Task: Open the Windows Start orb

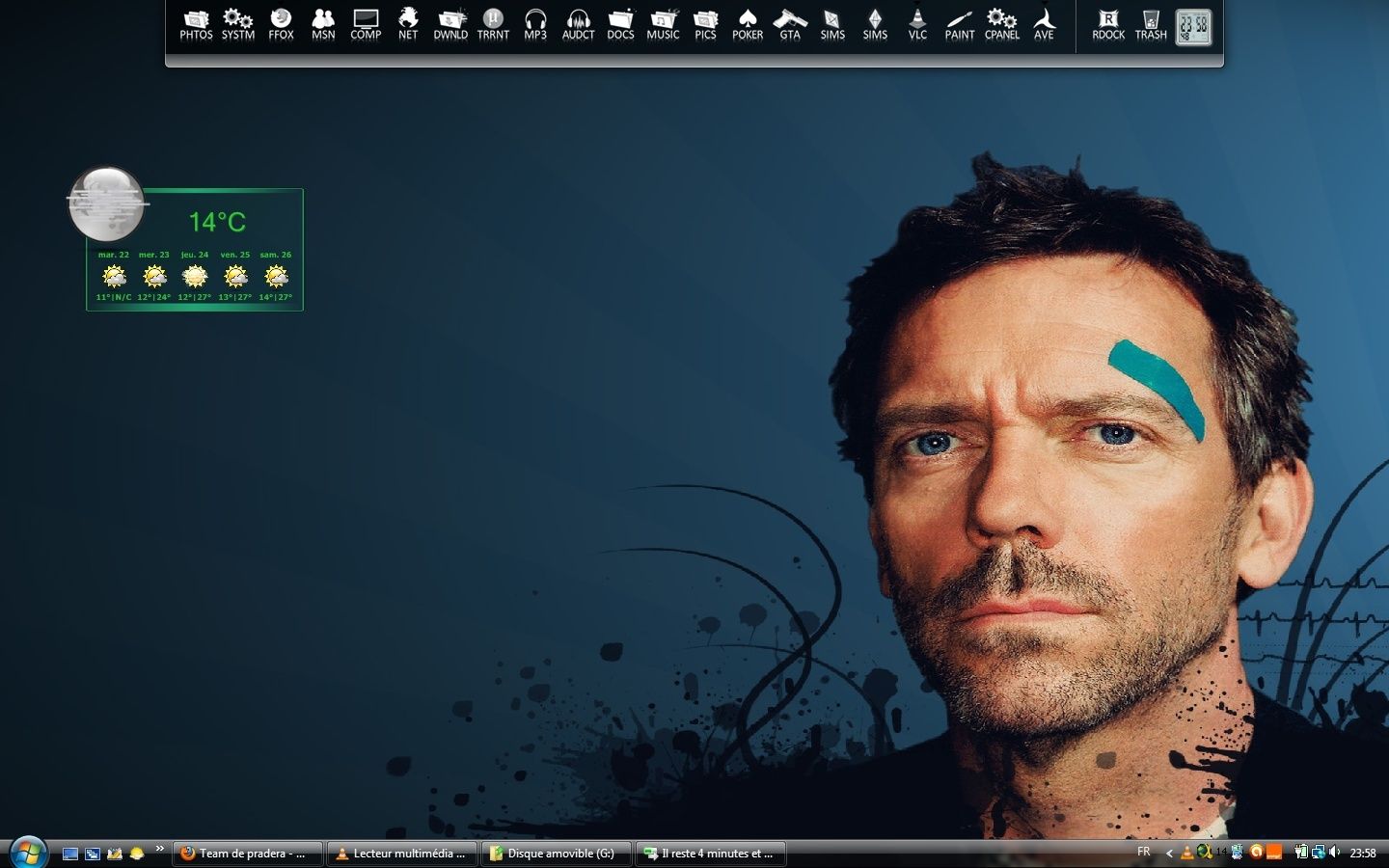Action: click(x=28, y=853)
